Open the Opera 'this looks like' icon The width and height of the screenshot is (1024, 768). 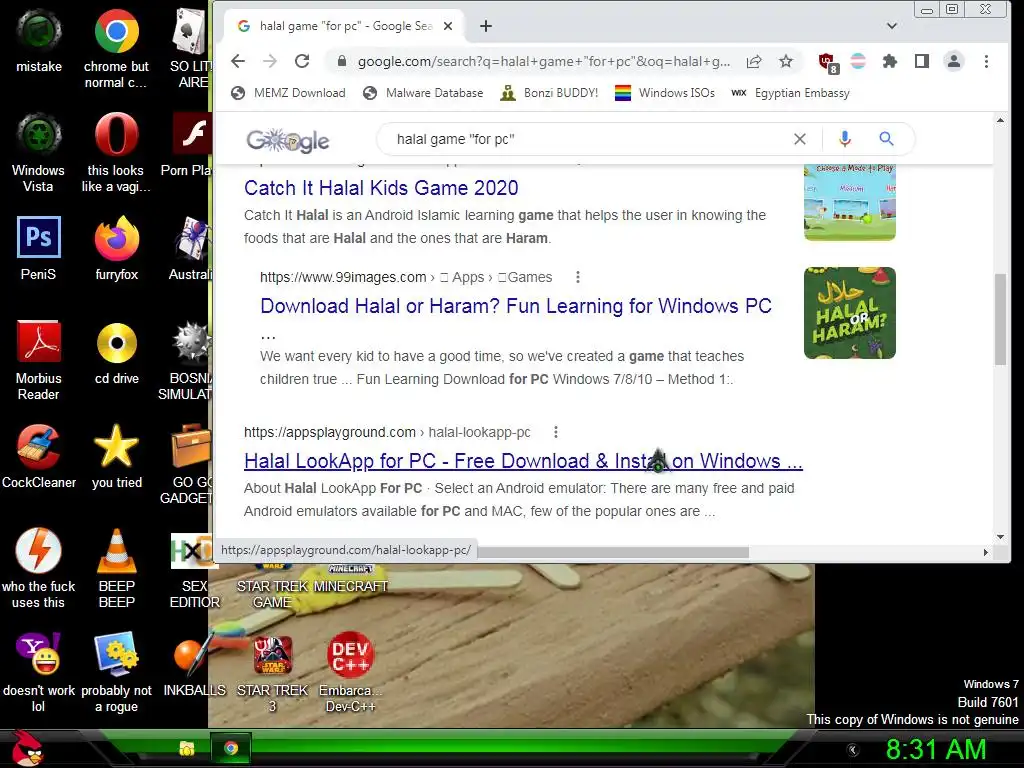tap(116, 152)
